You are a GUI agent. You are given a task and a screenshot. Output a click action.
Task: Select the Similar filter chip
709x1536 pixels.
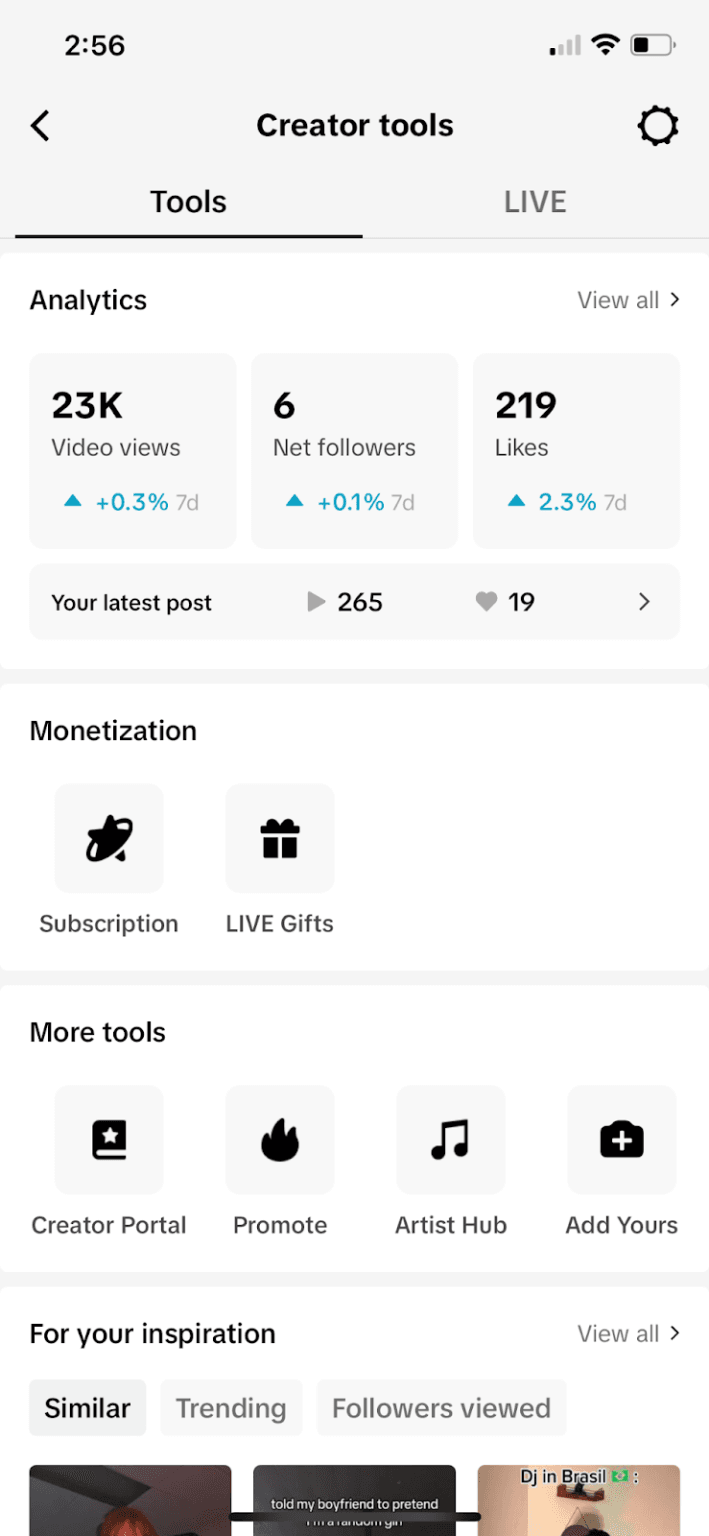click(x=87, y=1407)
